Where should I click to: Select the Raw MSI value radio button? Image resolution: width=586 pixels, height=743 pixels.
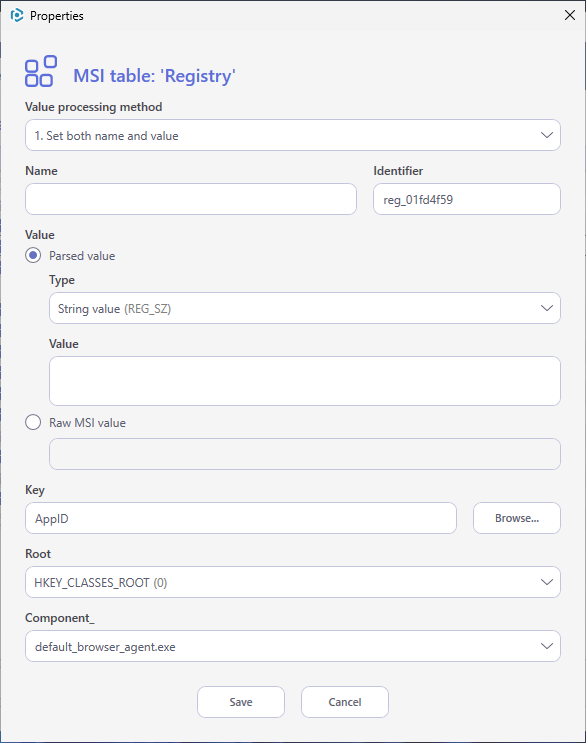[x=33, y=422]
